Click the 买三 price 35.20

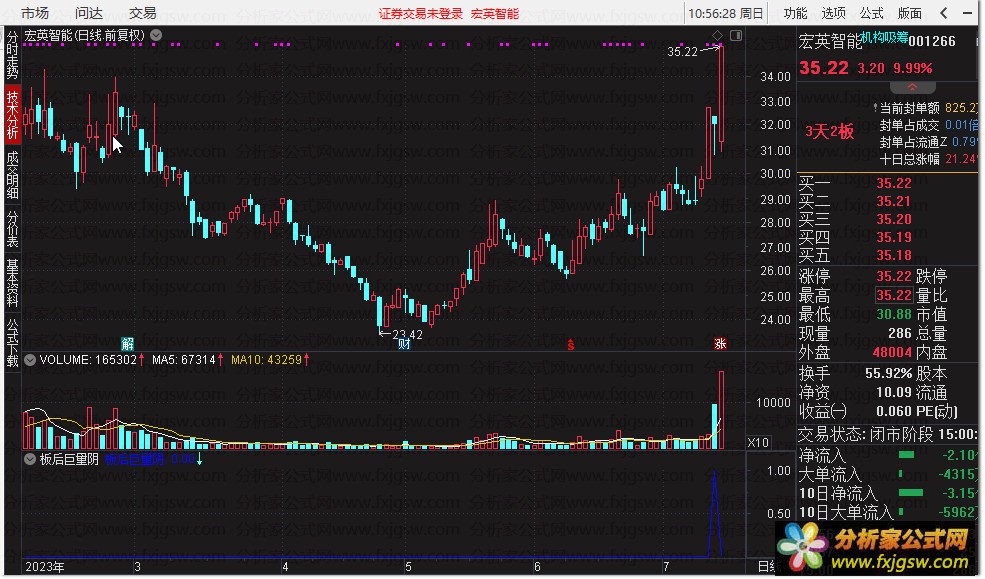(x=894, y=220)
